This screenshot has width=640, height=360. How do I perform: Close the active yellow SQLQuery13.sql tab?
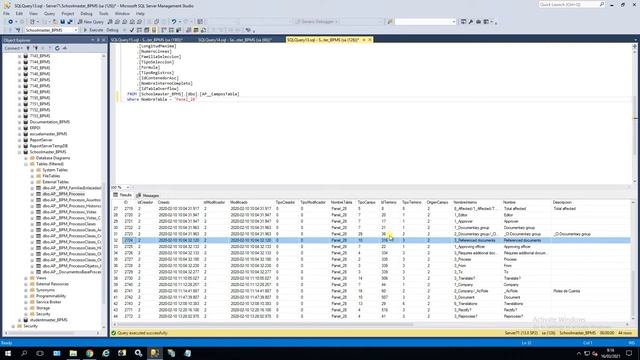click(370, 40)
